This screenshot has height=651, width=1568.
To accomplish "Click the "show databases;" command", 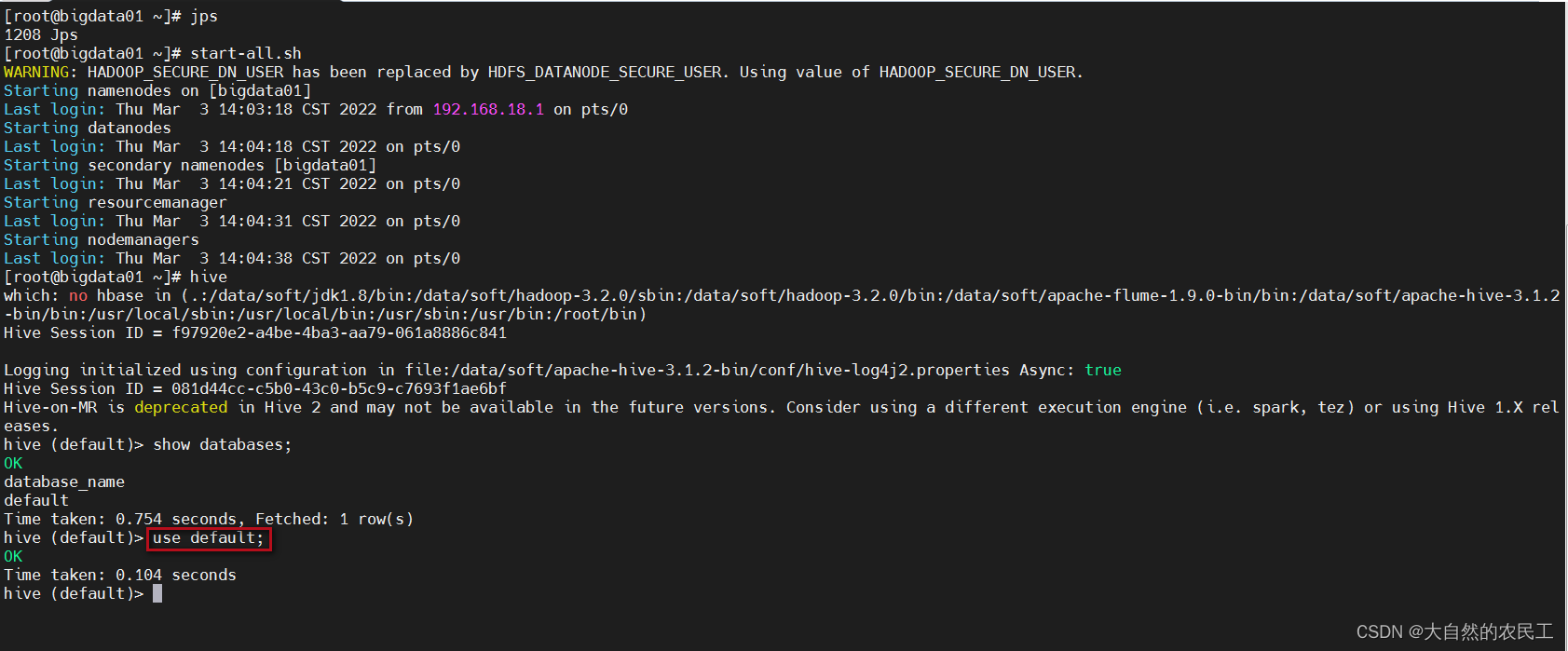I will tap(223, 444).
